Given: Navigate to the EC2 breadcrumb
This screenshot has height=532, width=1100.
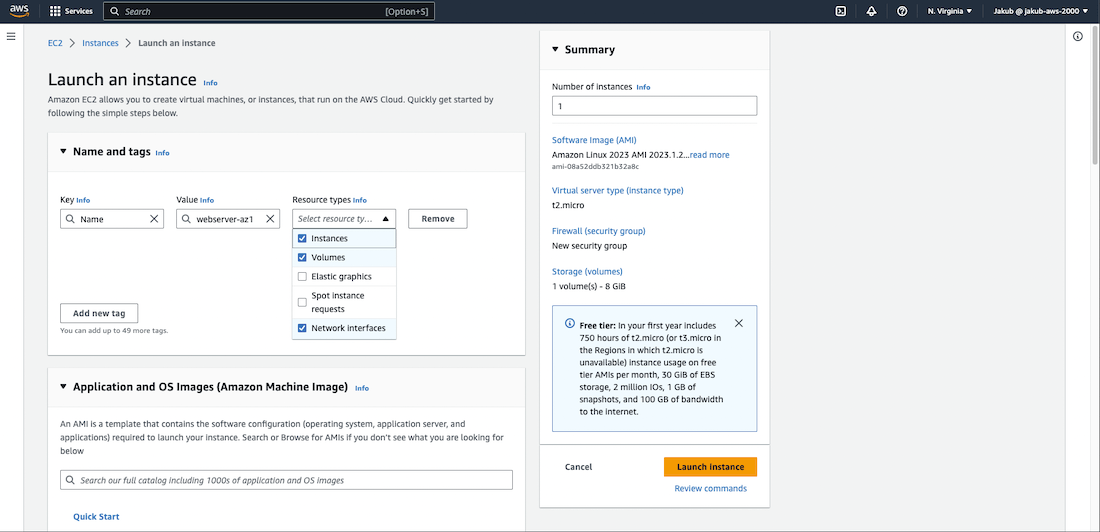Looking at the screenshot, I should point(55,43).
